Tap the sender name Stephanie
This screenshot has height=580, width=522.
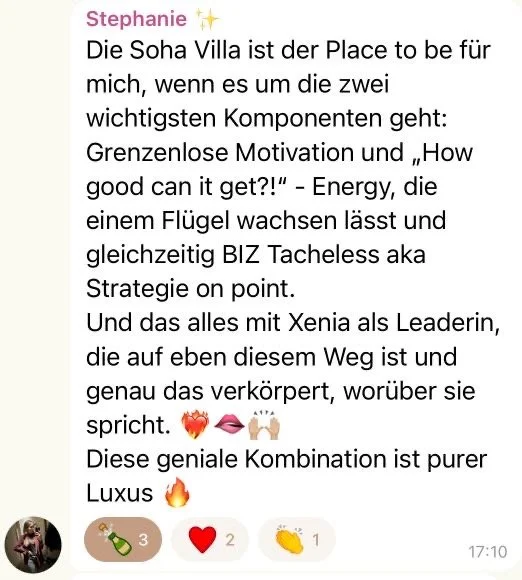point(136,19)
